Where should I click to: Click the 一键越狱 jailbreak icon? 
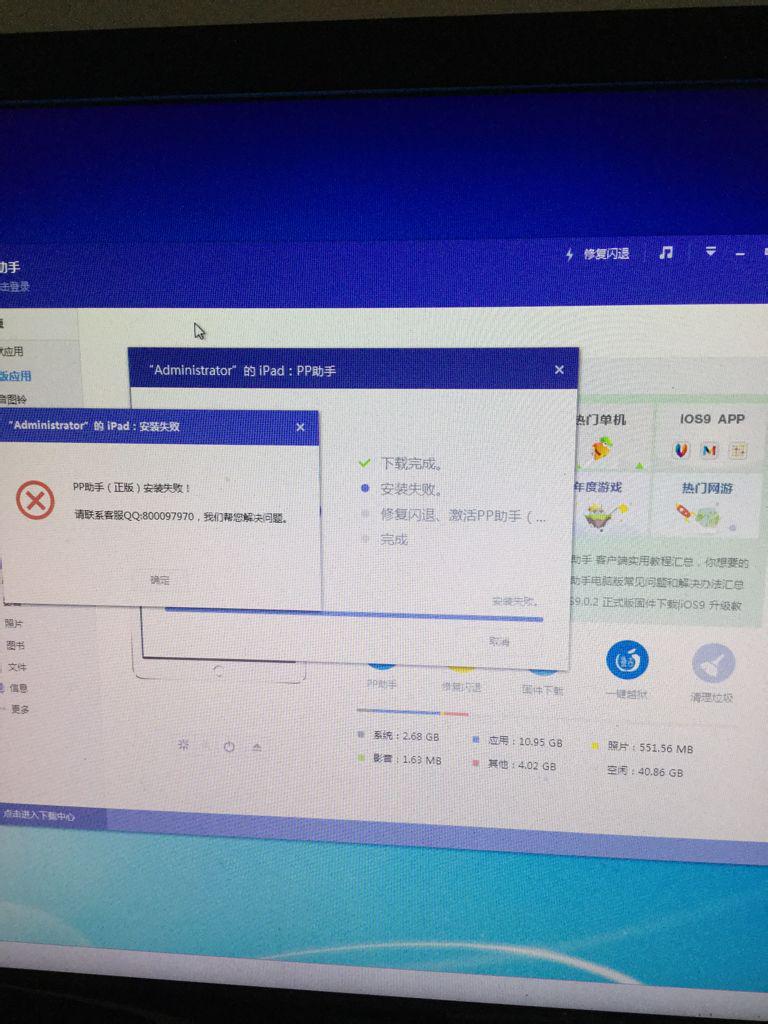click(x=627, y=660)
